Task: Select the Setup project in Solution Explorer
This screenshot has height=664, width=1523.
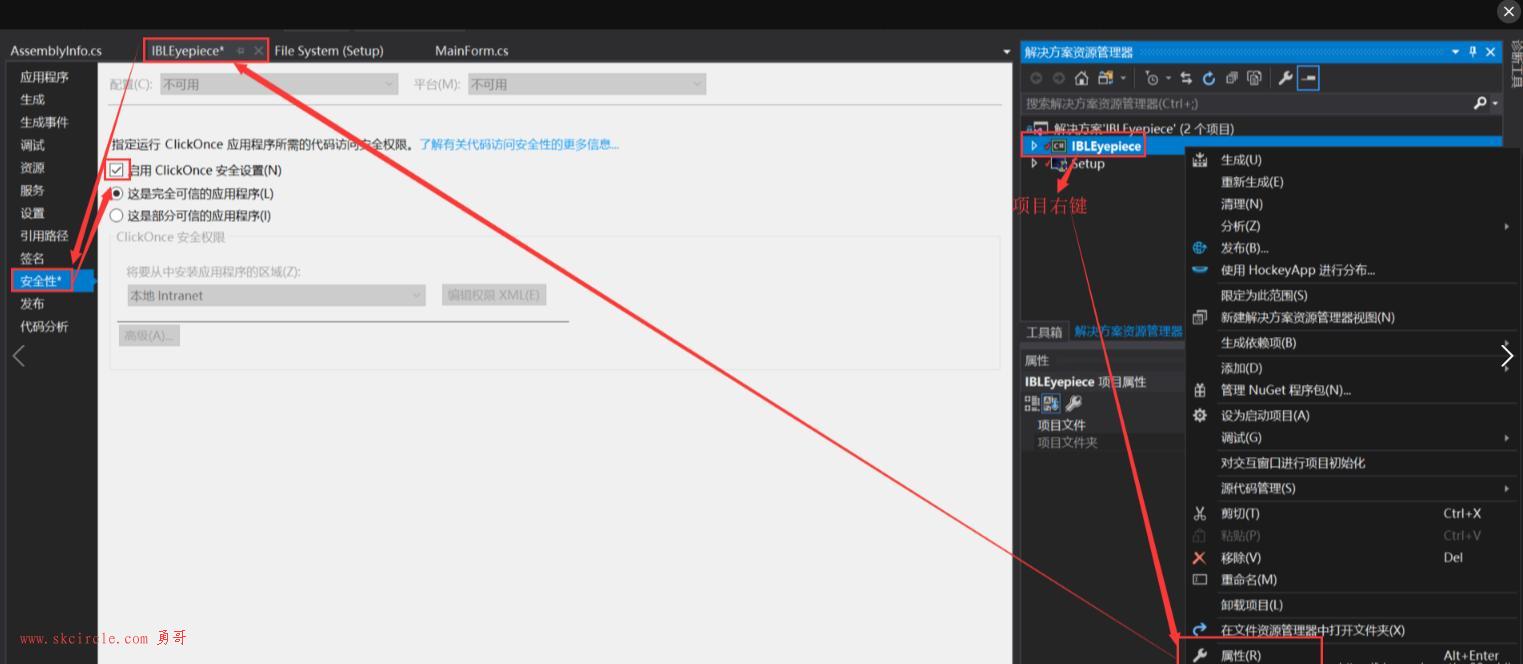Action: (1087, 164)
